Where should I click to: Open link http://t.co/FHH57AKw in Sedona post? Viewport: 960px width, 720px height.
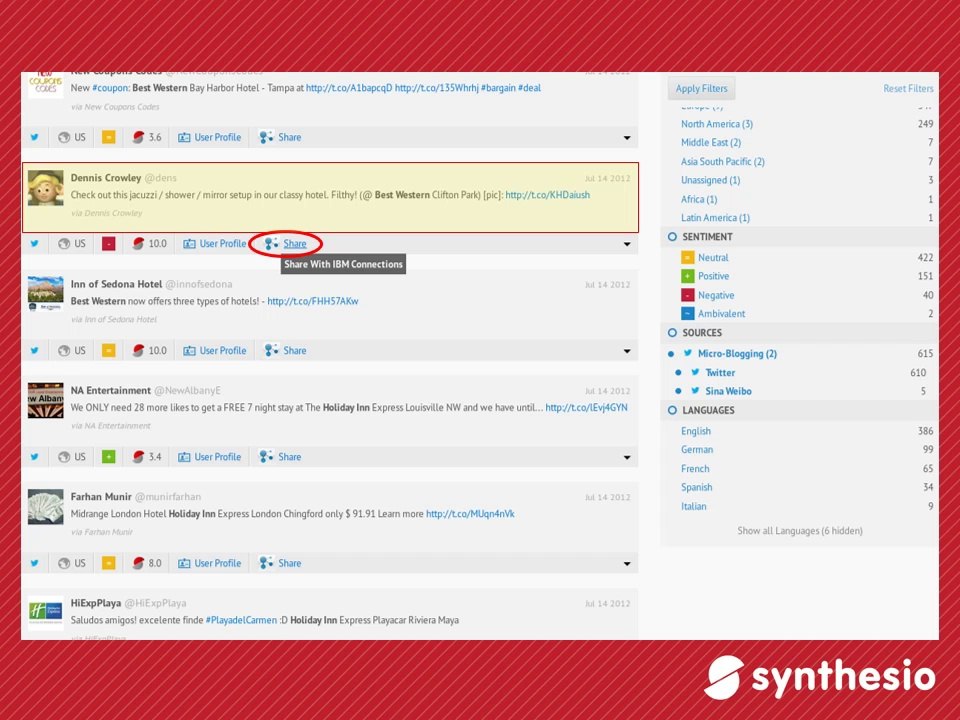click(312, 301)
